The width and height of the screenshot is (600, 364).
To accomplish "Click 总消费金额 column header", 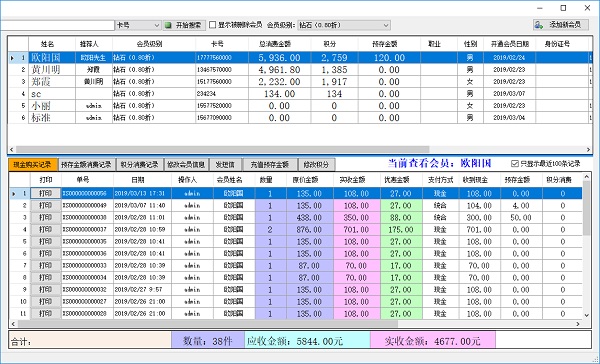I will (280, 44).
